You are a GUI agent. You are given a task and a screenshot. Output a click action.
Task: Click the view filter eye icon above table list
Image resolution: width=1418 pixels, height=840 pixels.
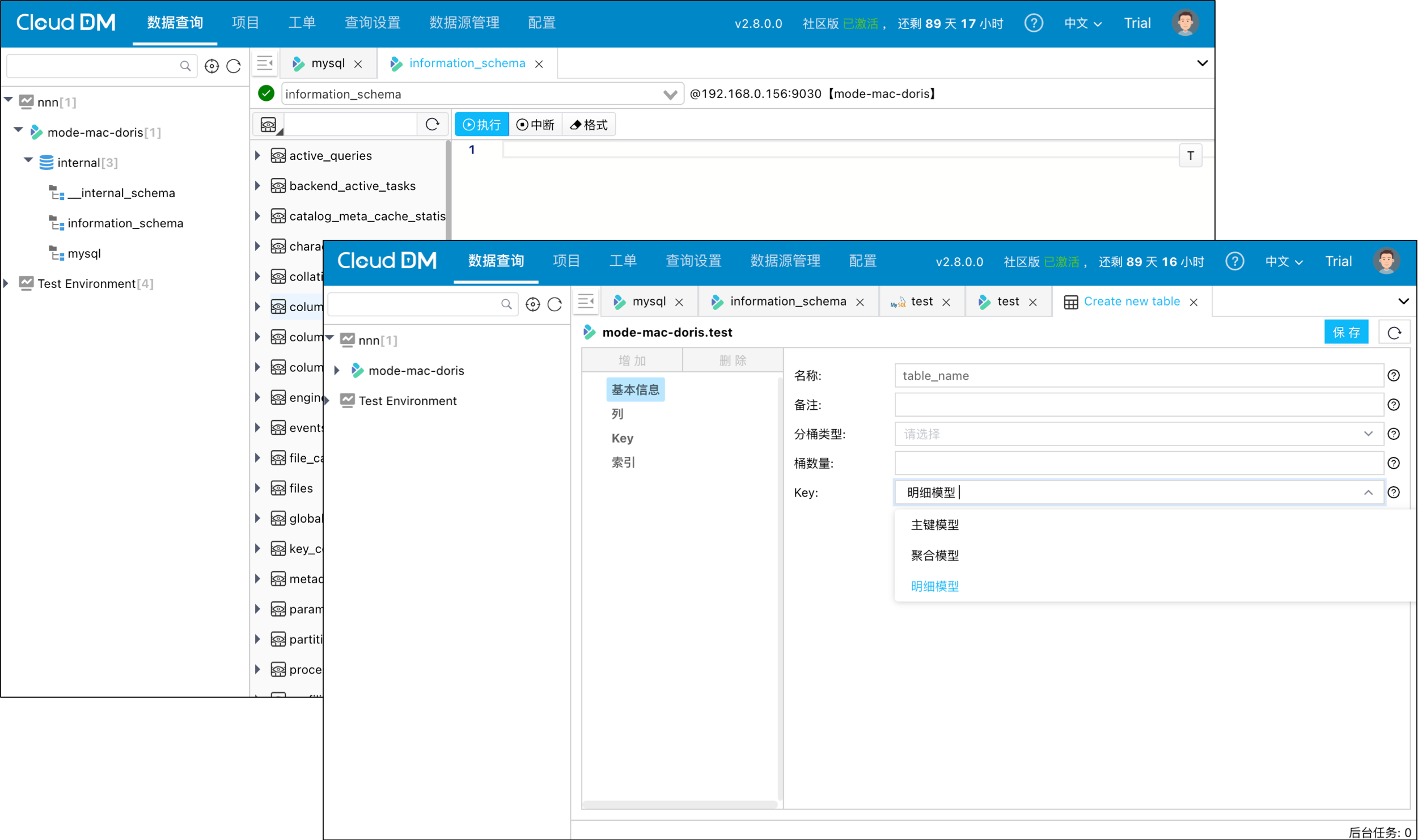(x=269, y=125)
